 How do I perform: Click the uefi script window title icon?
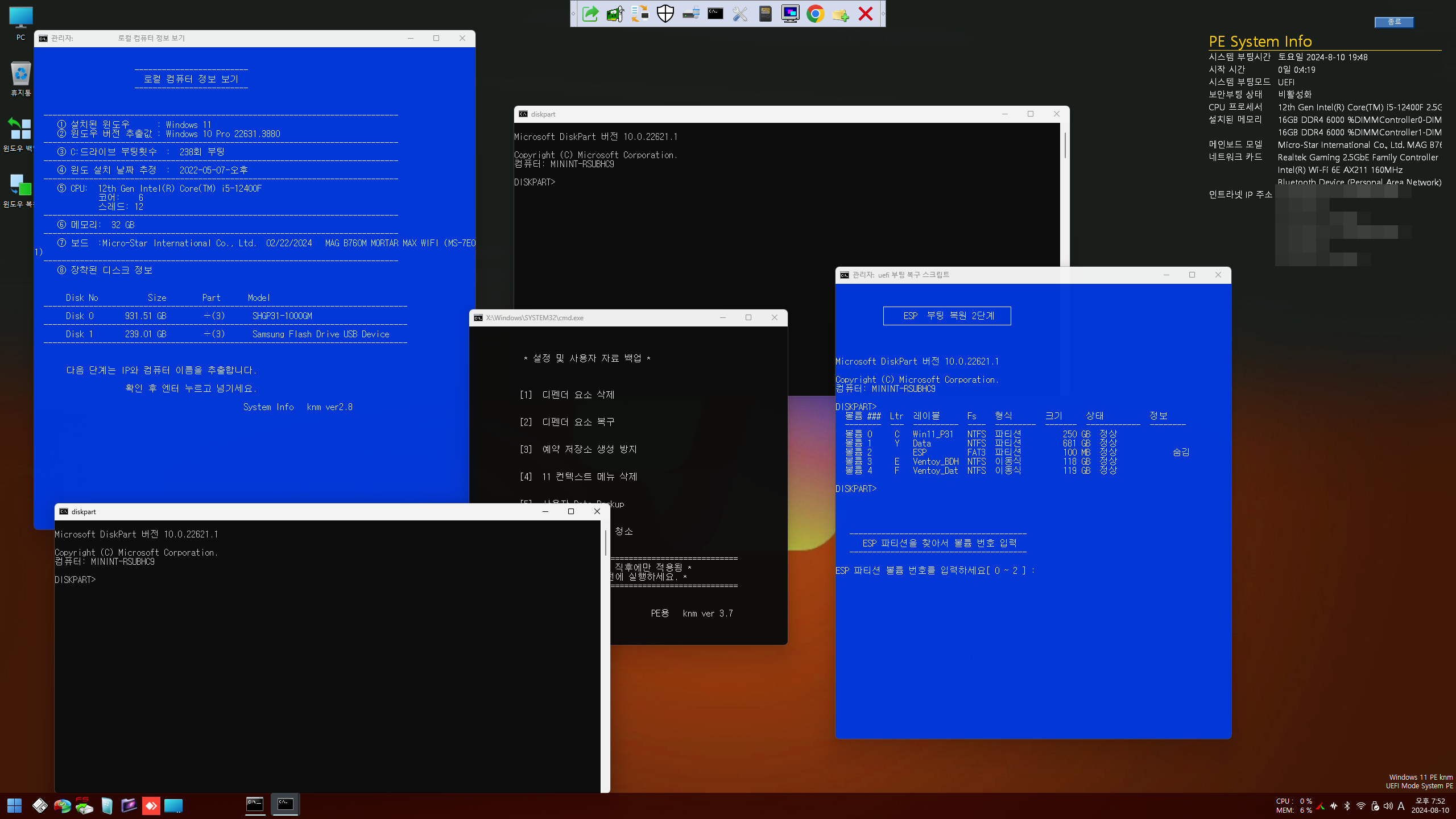coord(845,275)
